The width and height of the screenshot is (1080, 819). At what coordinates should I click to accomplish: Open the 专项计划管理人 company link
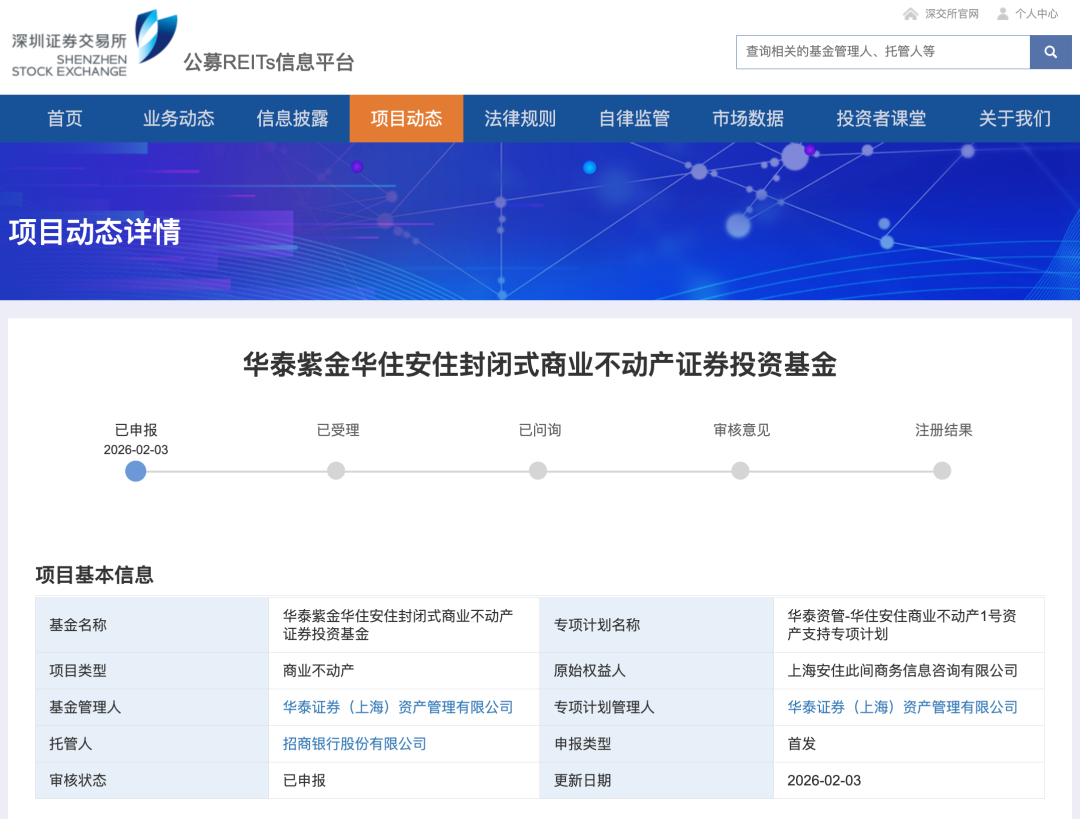pos(902,707)
